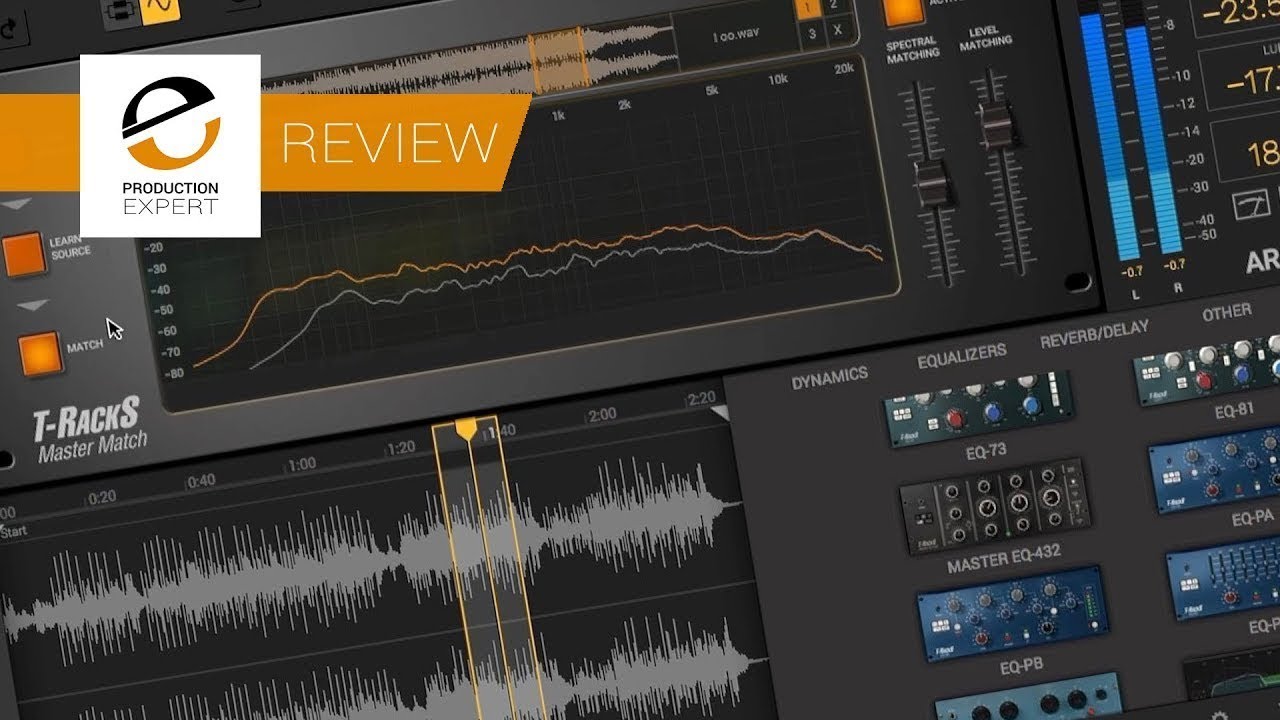Click the graphic EQ module thumbnail below EQ-PA

(1222, 578)
